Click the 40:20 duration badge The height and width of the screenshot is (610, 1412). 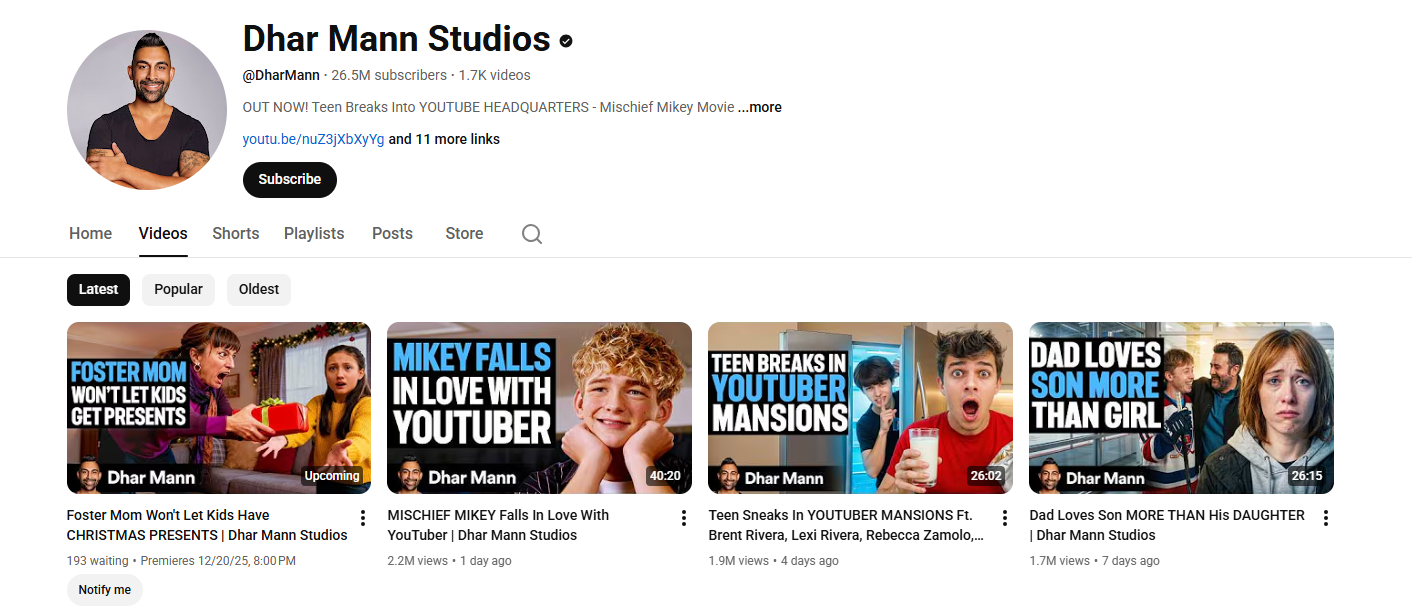pos(664,476)
